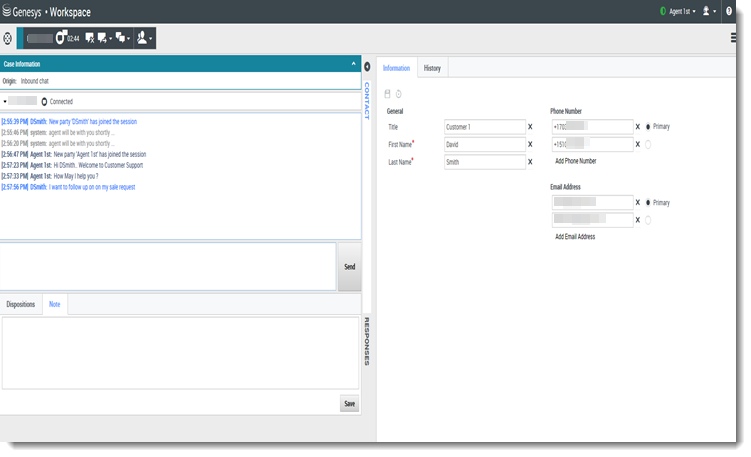Select radio button for second email address

pyautogui.click(x=648, y=219)
